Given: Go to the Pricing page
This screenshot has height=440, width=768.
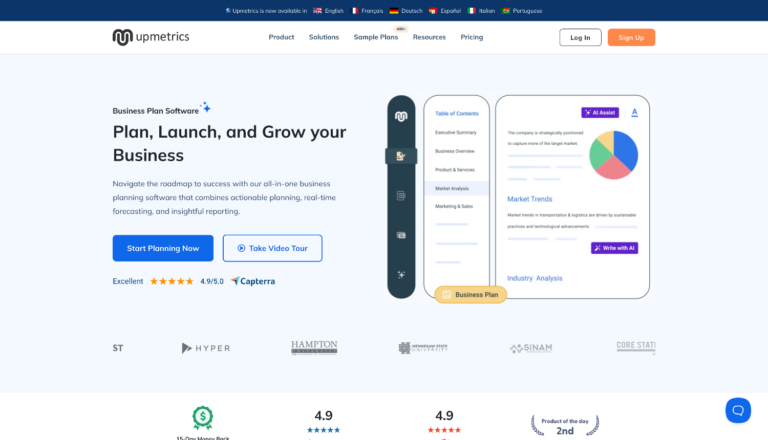Looking at the screenshot, I should point(472,37).
